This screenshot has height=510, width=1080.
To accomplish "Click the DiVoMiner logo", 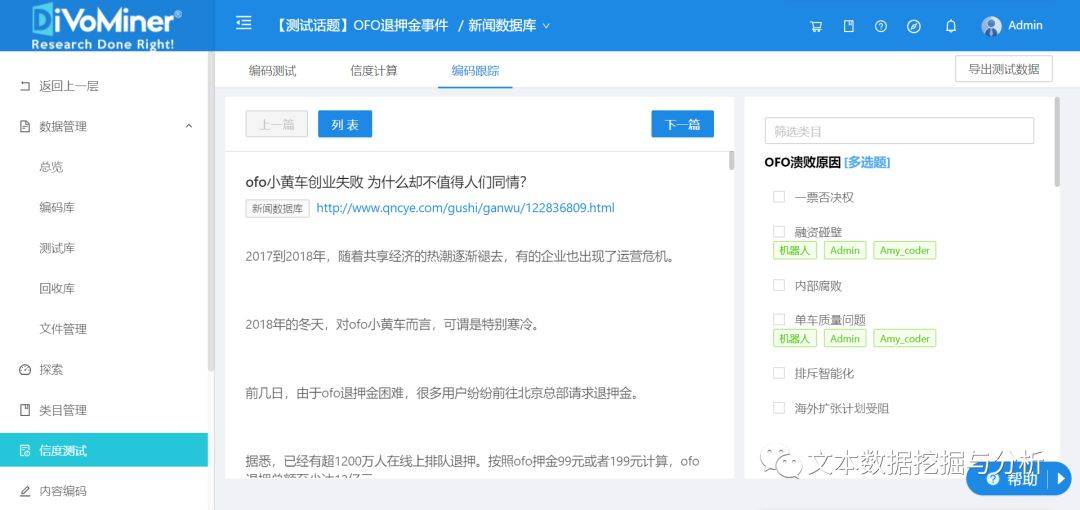I will (107, 26).
